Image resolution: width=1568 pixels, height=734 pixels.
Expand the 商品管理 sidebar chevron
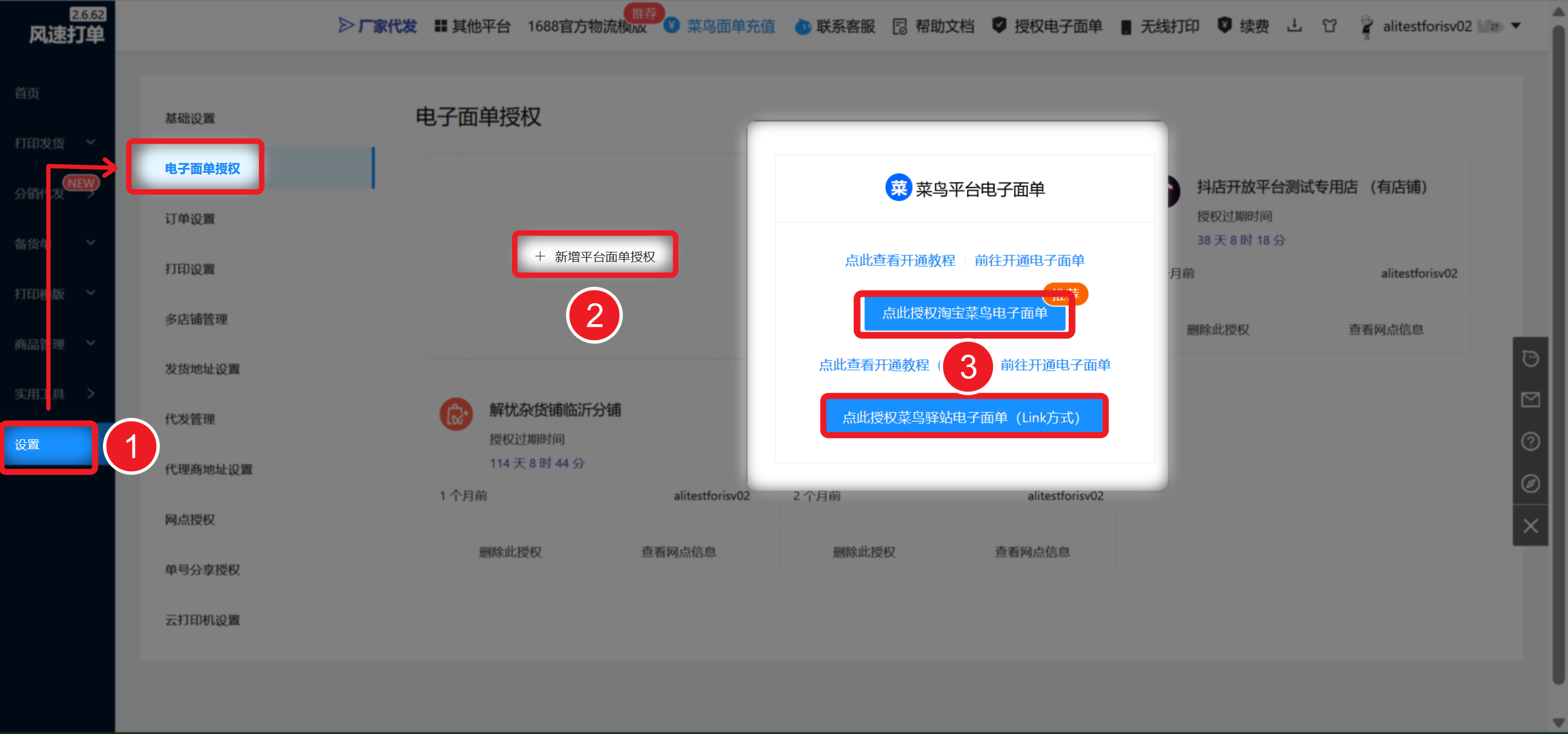[91, 344]
